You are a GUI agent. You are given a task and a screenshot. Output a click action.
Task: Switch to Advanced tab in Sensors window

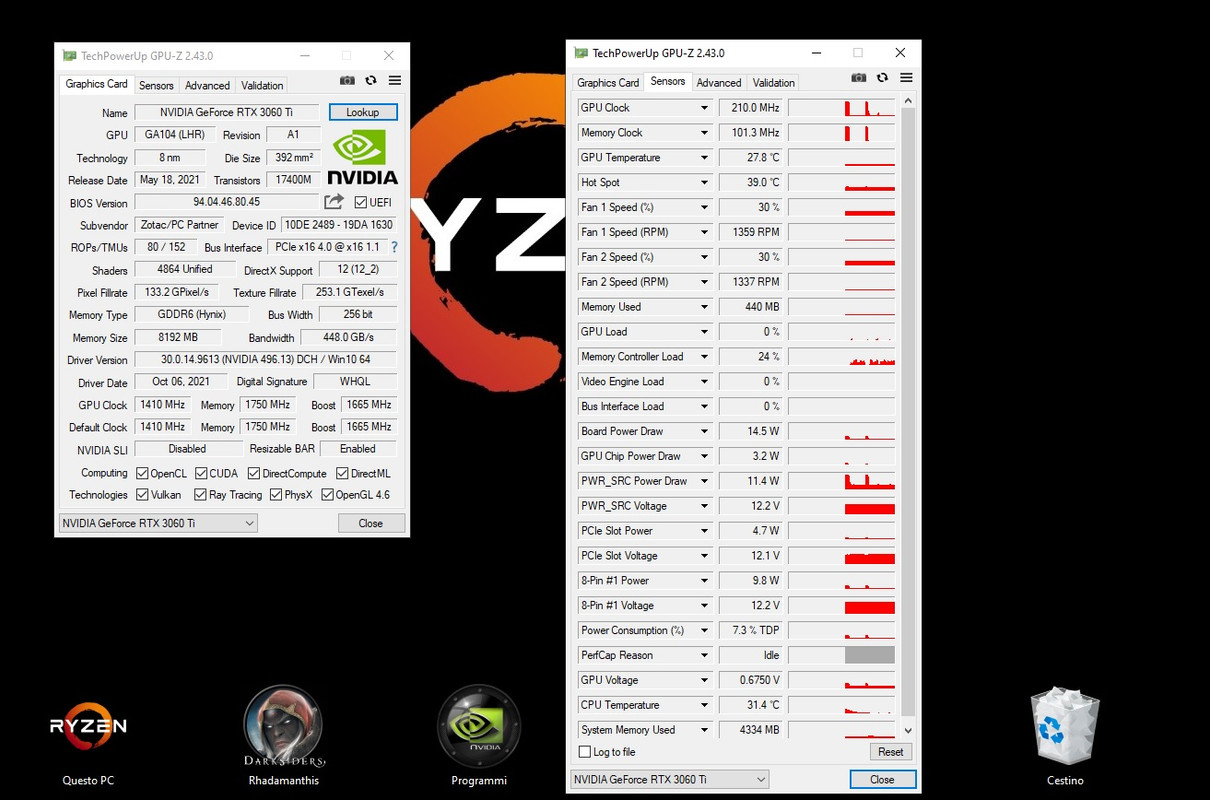(x=719, y=83)
